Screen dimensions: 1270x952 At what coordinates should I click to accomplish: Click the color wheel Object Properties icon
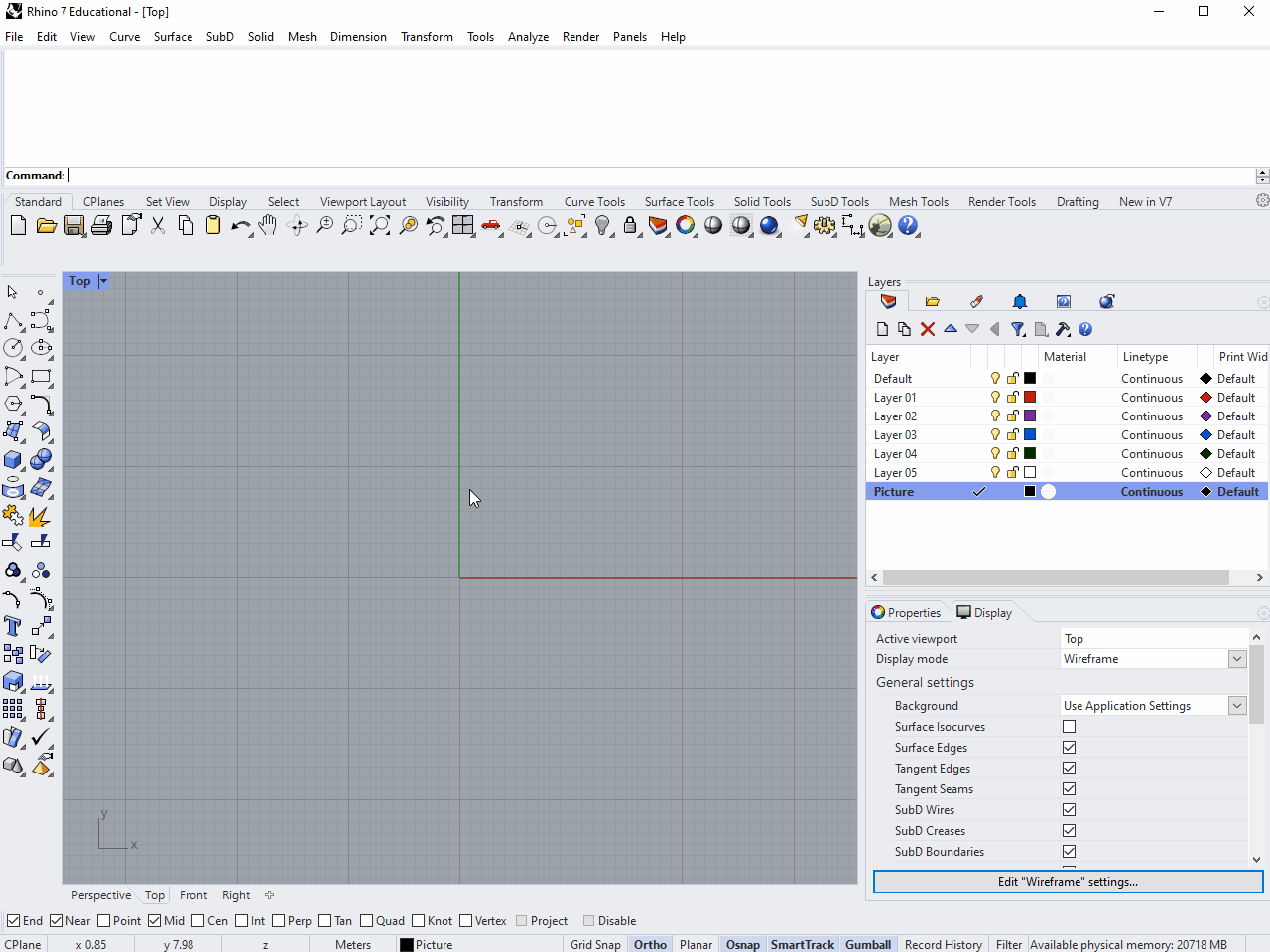pos(686,226)
